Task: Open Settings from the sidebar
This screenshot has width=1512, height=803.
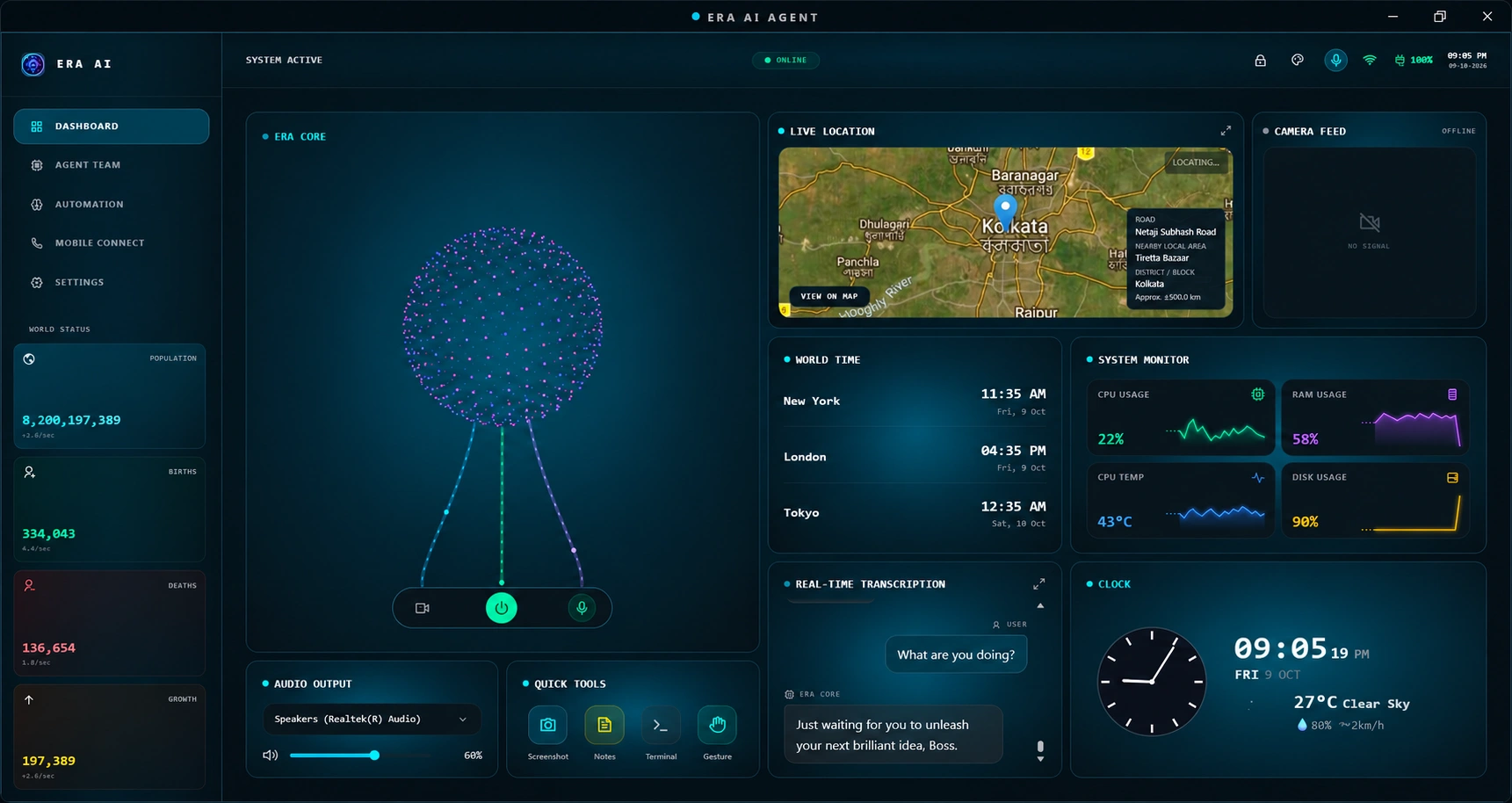Action: tap(112, 283)
